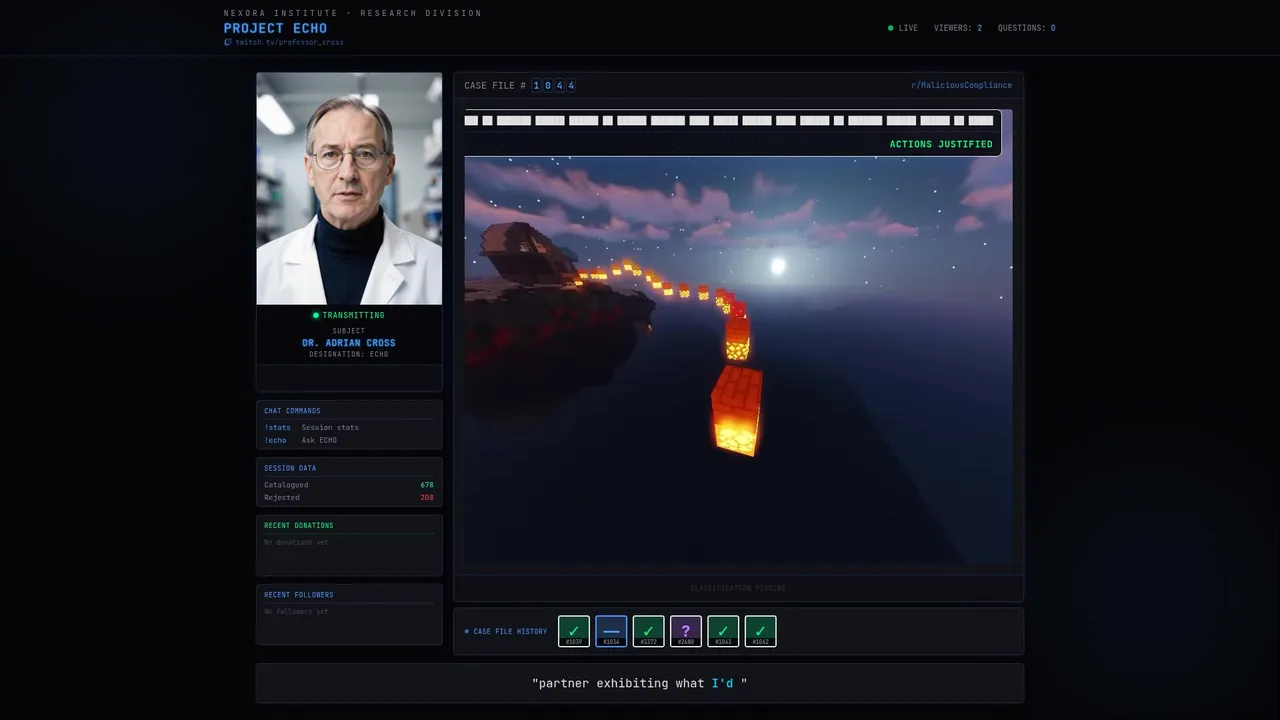
Task: Click the Catalogued count 678
Action: pos(427,485)
